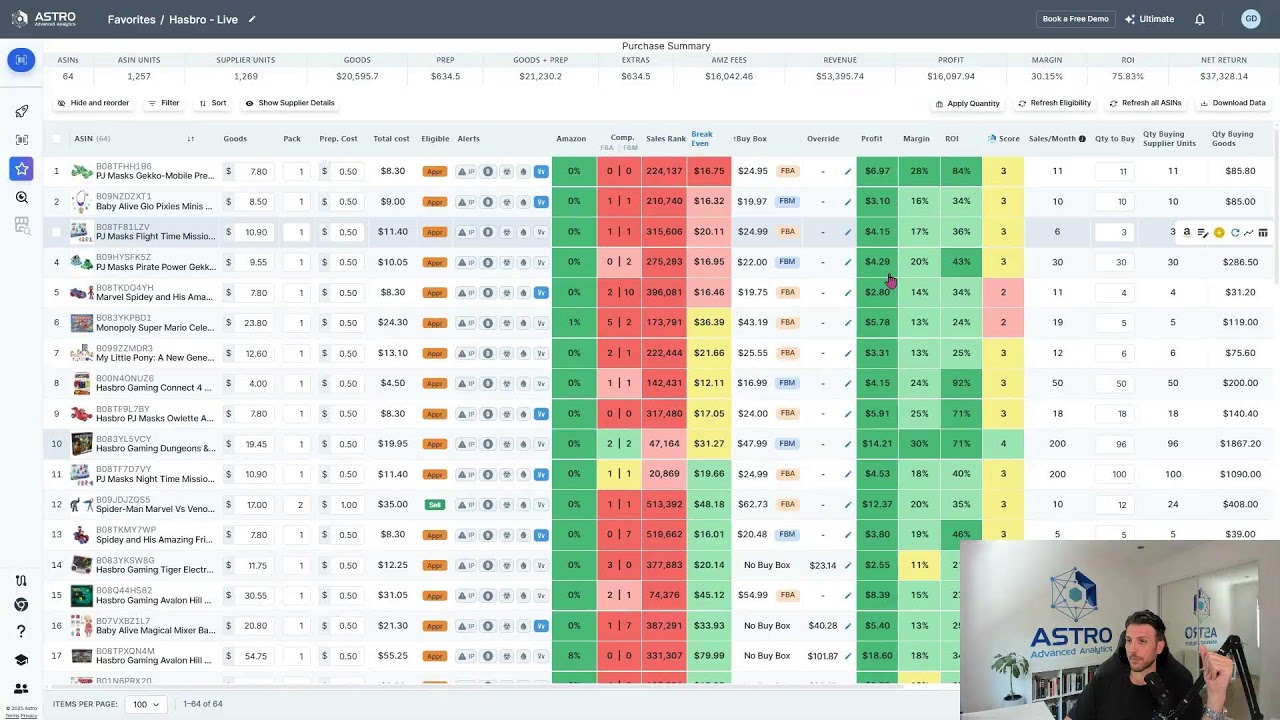Sort by ASIN column arrows
The height and width of the screenshot is (720, 1280).
pyautogui.click(x=190, y=139)
